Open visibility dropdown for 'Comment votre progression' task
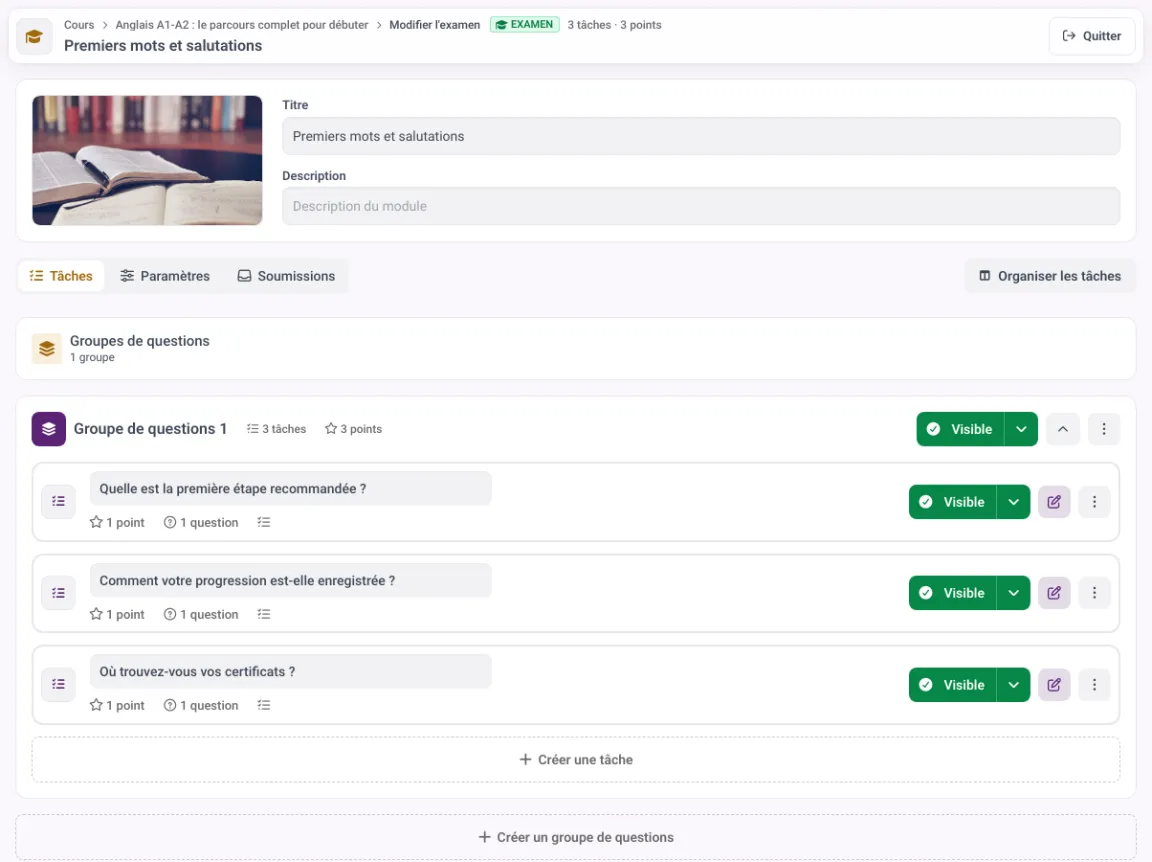This screenshot has width=1152, height=862. pos(1013,593)
